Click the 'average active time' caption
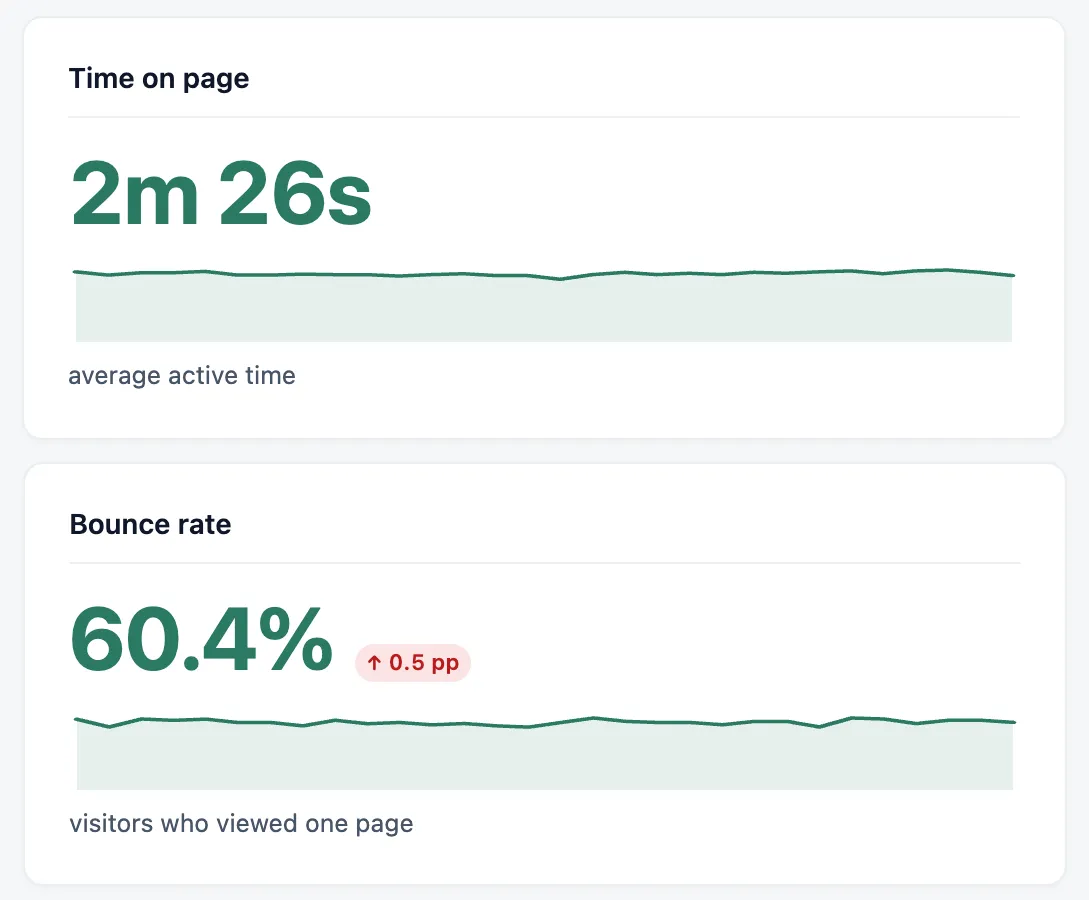Viewport: 1089px width, 900px height. (182, 376)
